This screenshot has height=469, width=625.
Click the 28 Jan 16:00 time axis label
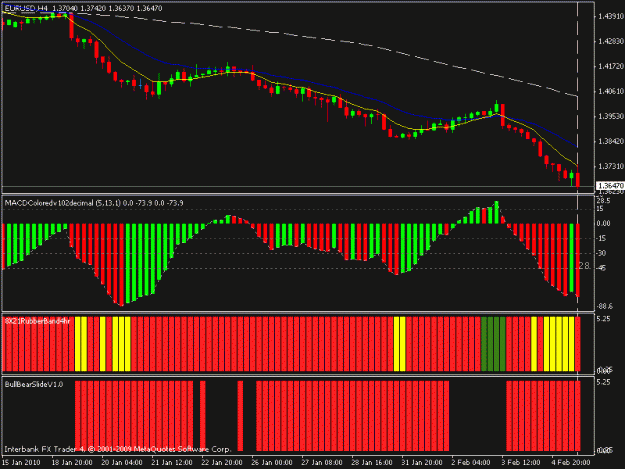[372, 463]
